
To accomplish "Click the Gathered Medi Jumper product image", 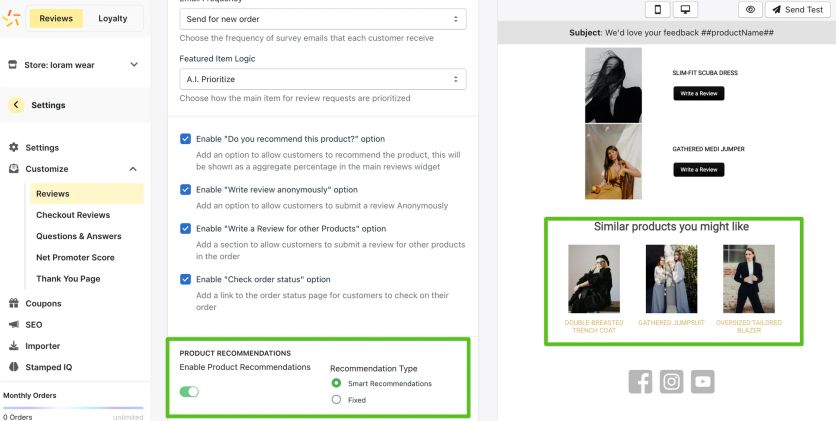I will pyautogui.click(x=613, y=162).
